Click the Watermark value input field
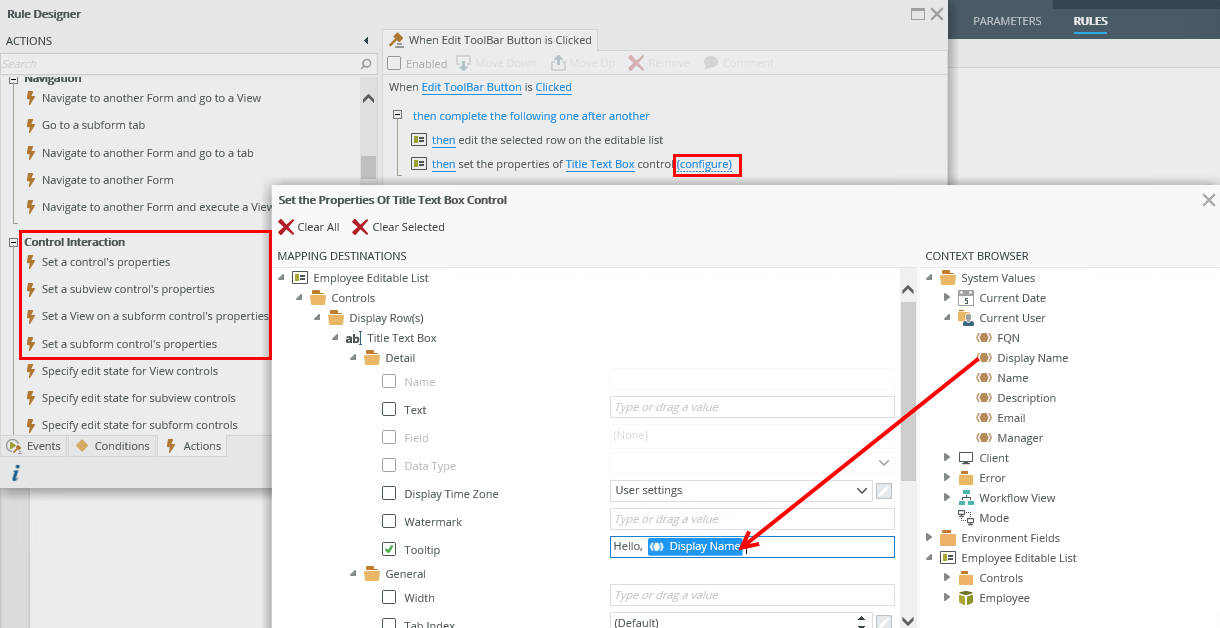Screen dimensions: 1220x628 pyautogui.click(x=752, y=519)
